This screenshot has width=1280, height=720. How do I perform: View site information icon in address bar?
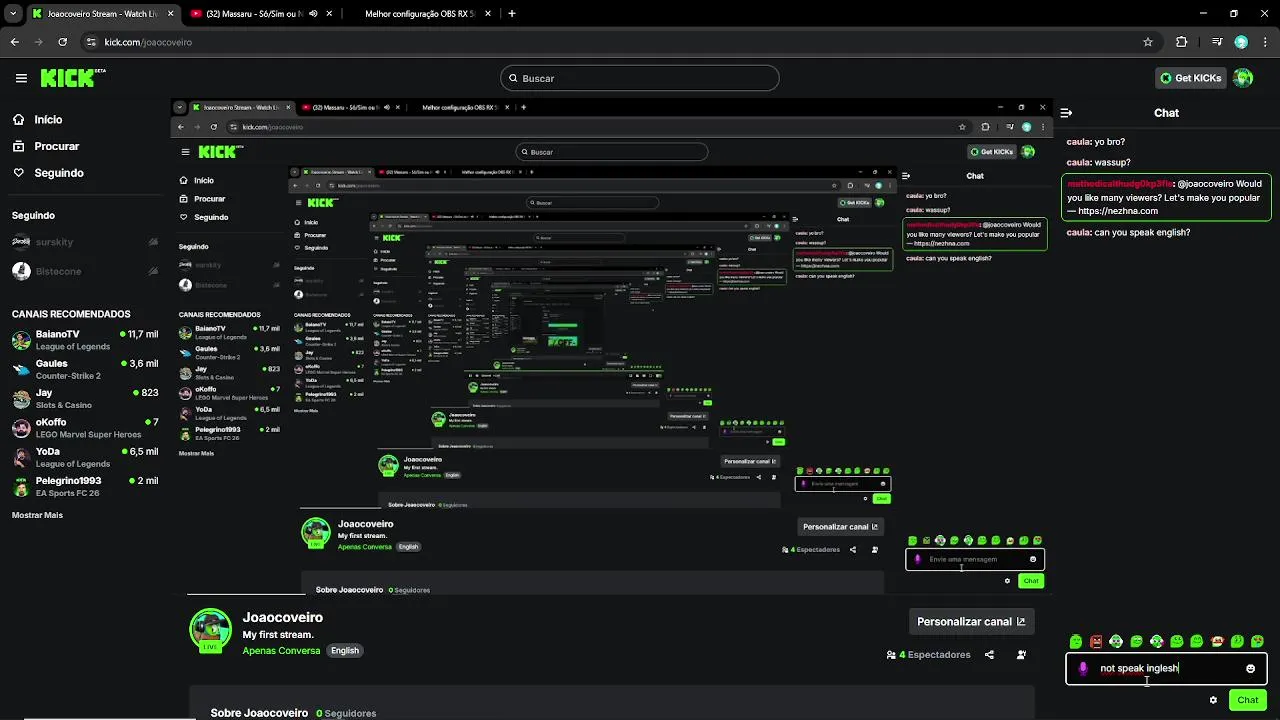pos(91,42)
